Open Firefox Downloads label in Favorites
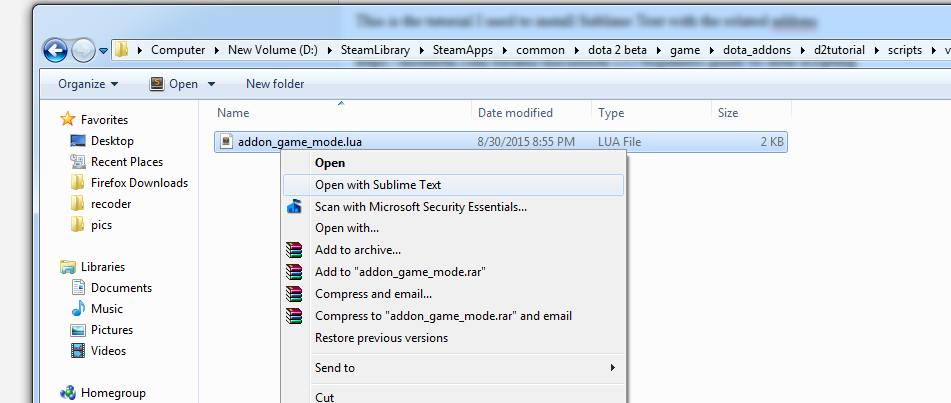 pos(139,183)
